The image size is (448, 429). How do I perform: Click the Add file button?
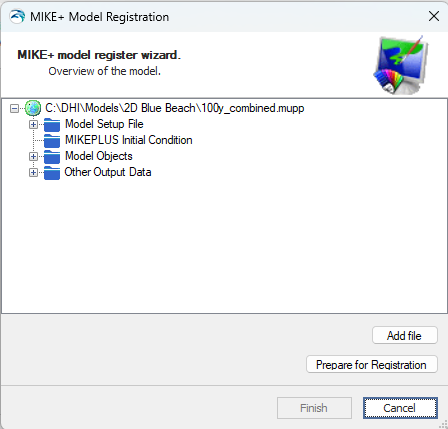(x=405, y=335)
